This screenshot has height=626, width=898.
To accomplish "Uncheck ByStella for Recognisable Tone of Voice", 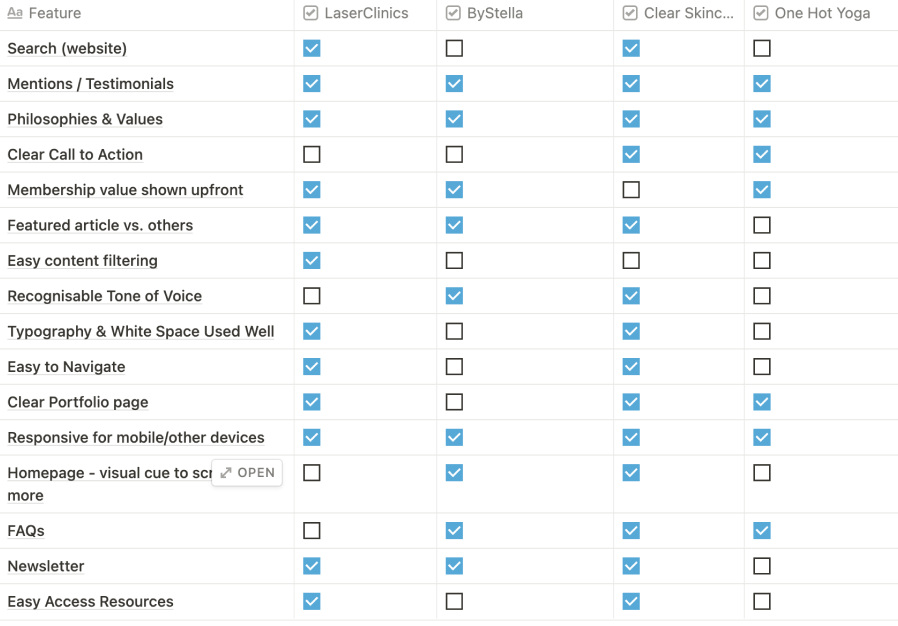I will click(x=454, y=296).
